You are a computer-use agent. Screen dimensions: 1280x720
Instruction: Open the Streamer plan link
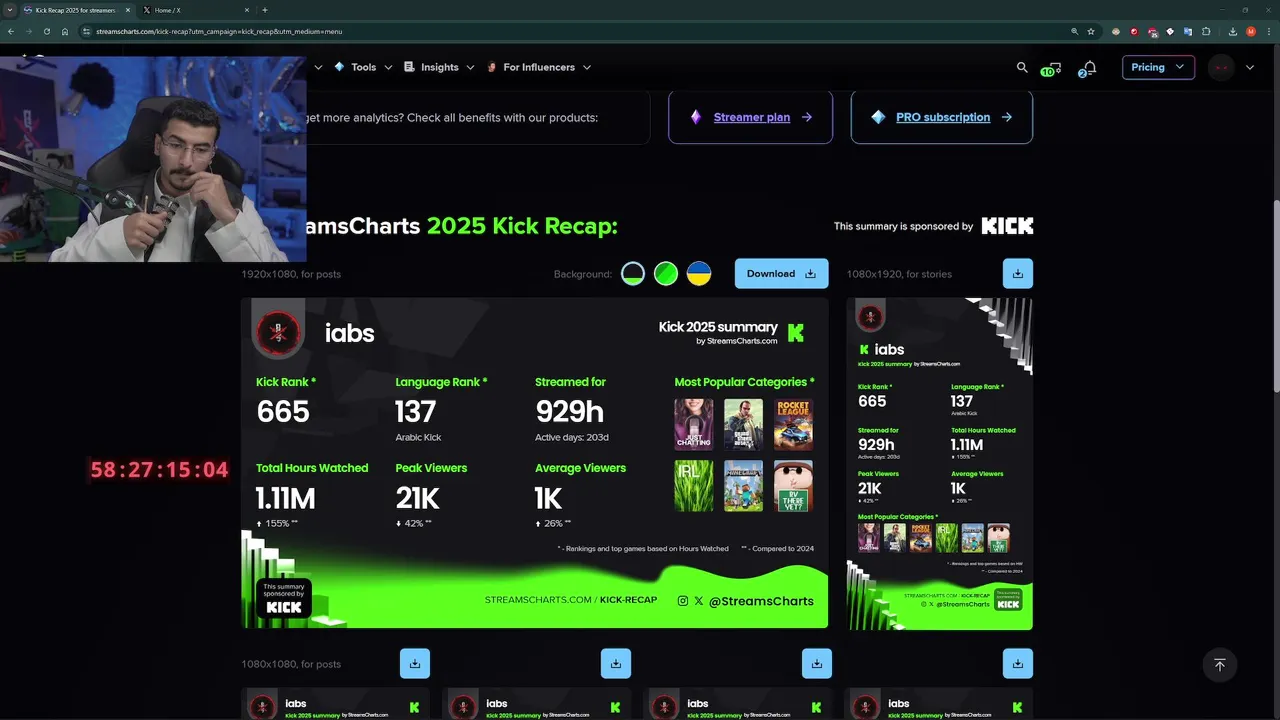coord(750,117)
